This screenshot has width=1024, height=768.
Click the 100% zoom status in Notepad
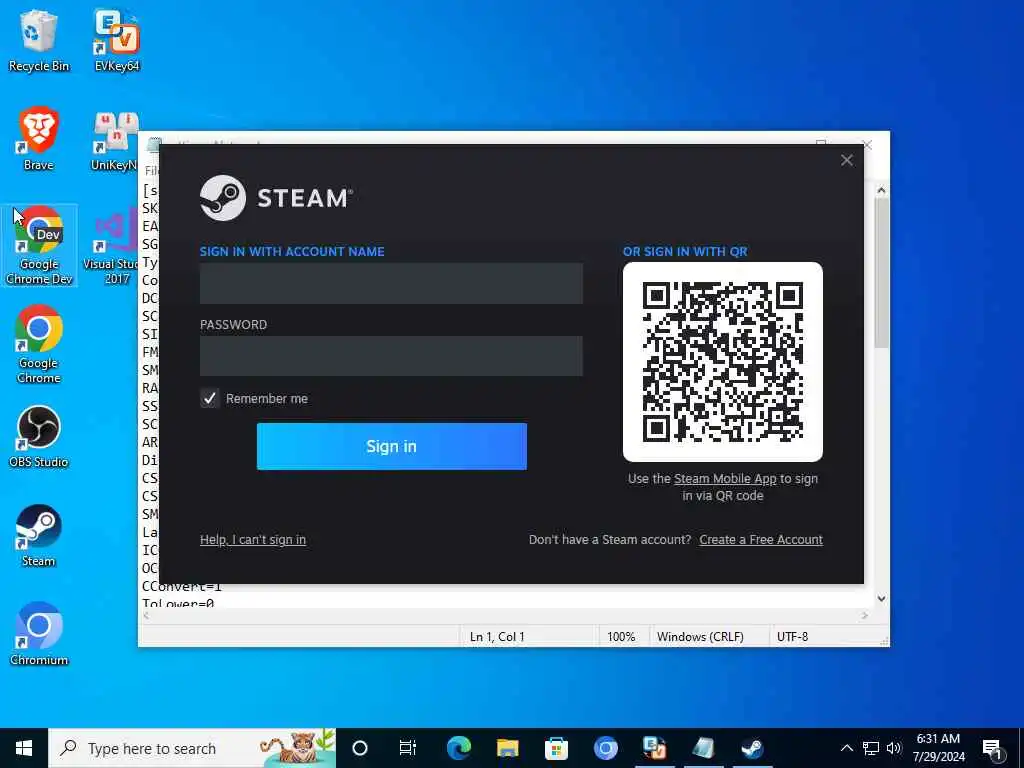click(x=621, y=636)
